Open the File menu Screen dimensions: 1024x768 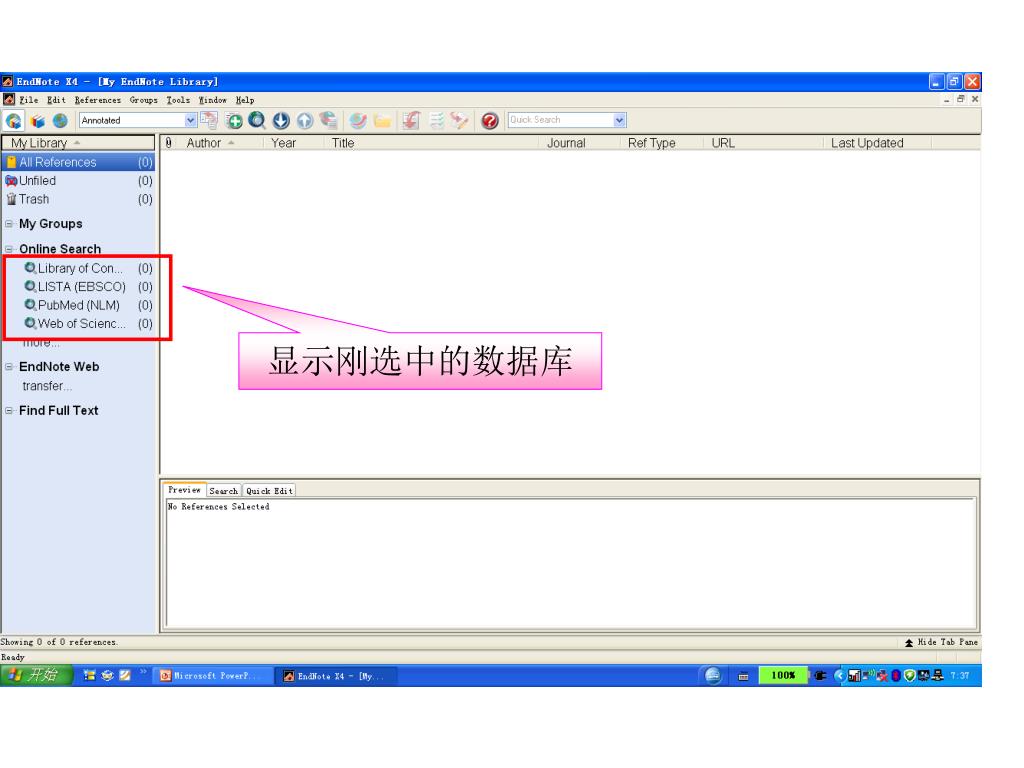29,100
